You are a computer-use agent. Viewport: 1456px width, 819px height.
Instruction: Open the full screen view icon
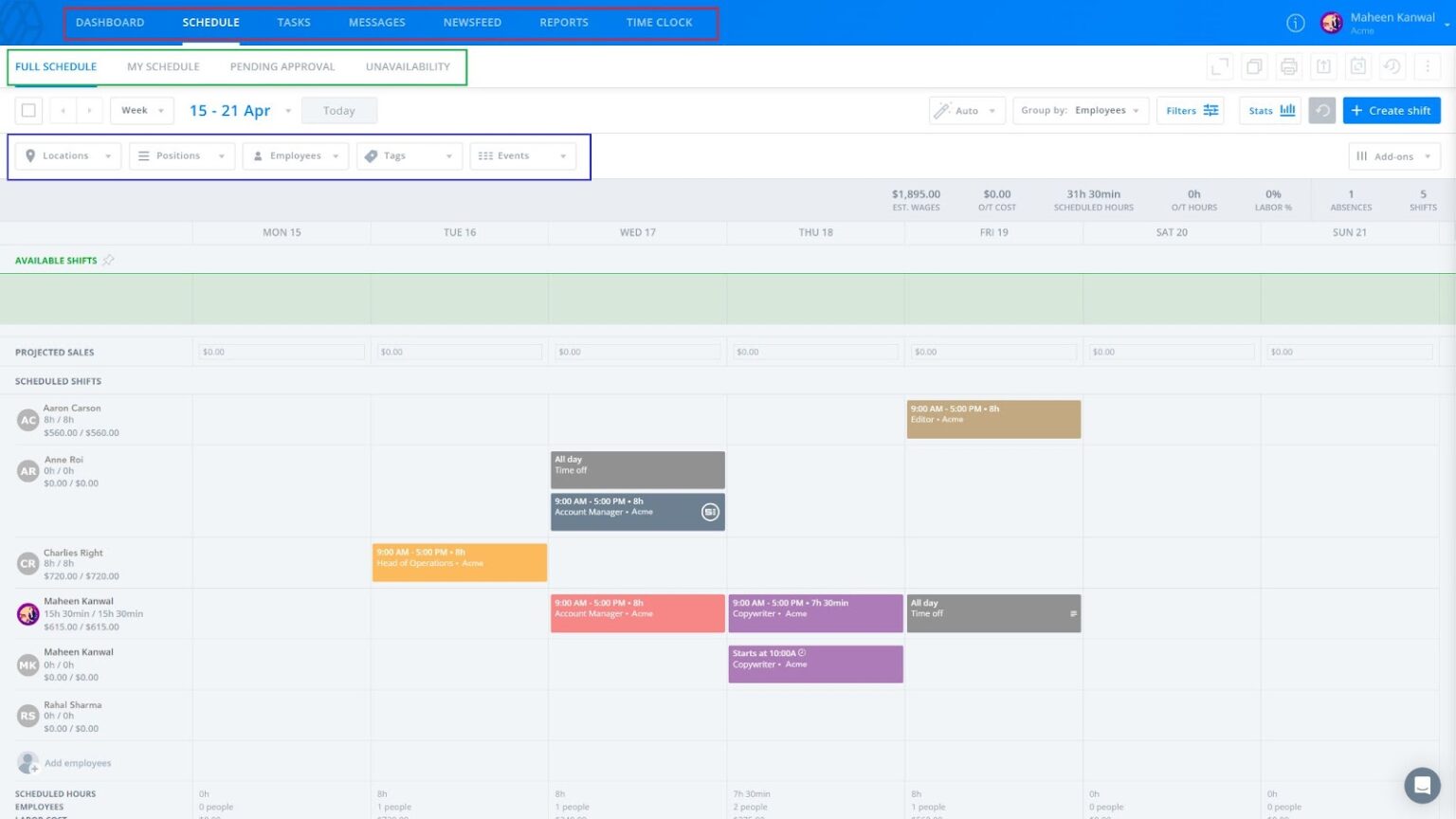[x=1220, y=66]
